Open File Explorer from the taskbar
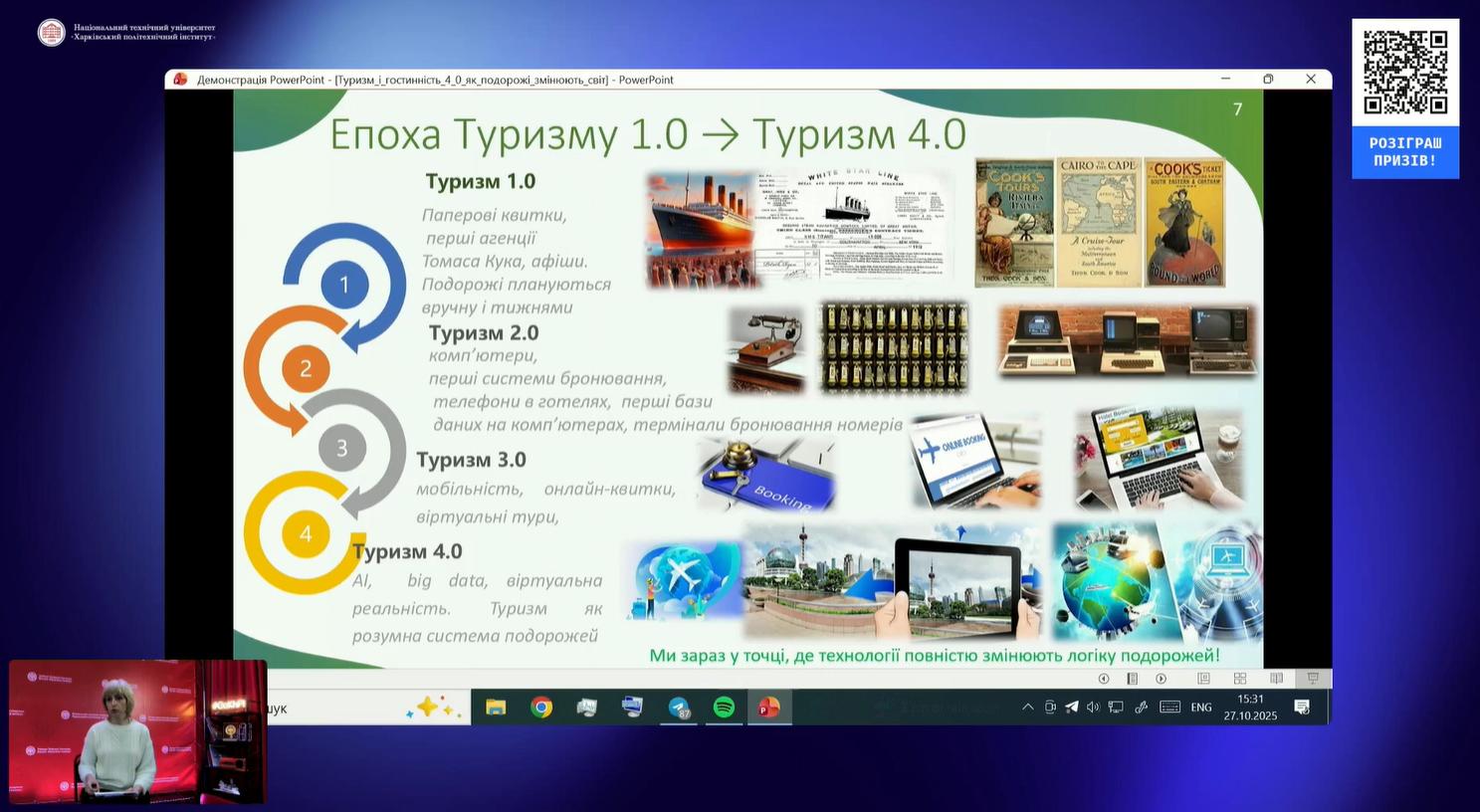The height and width of the screenshot is (812, 1480). pyautogui.click(x=496, y=708)
